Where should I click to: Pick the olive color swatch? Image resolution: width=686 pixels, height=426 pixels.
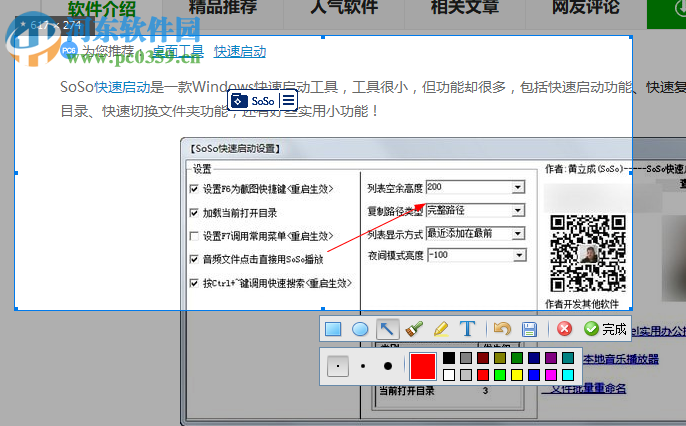[x=500, y=358]
